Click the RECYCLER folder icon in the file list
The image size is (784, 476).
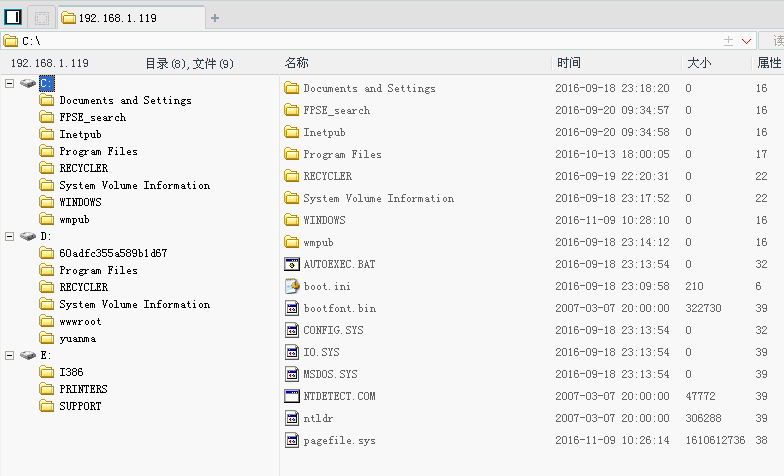(x=292, y=176)
